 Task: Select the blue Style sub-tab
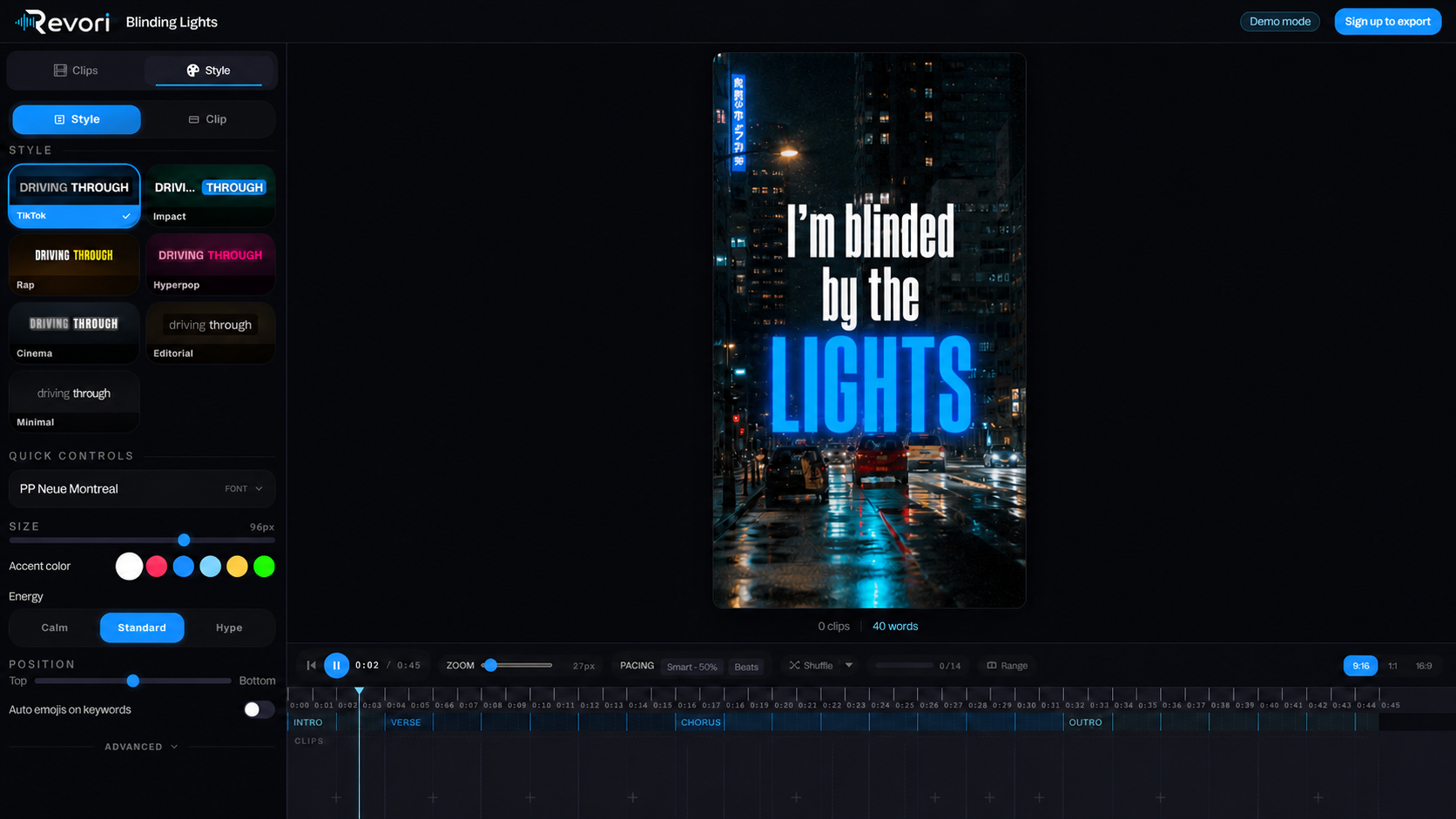(77, 119)
